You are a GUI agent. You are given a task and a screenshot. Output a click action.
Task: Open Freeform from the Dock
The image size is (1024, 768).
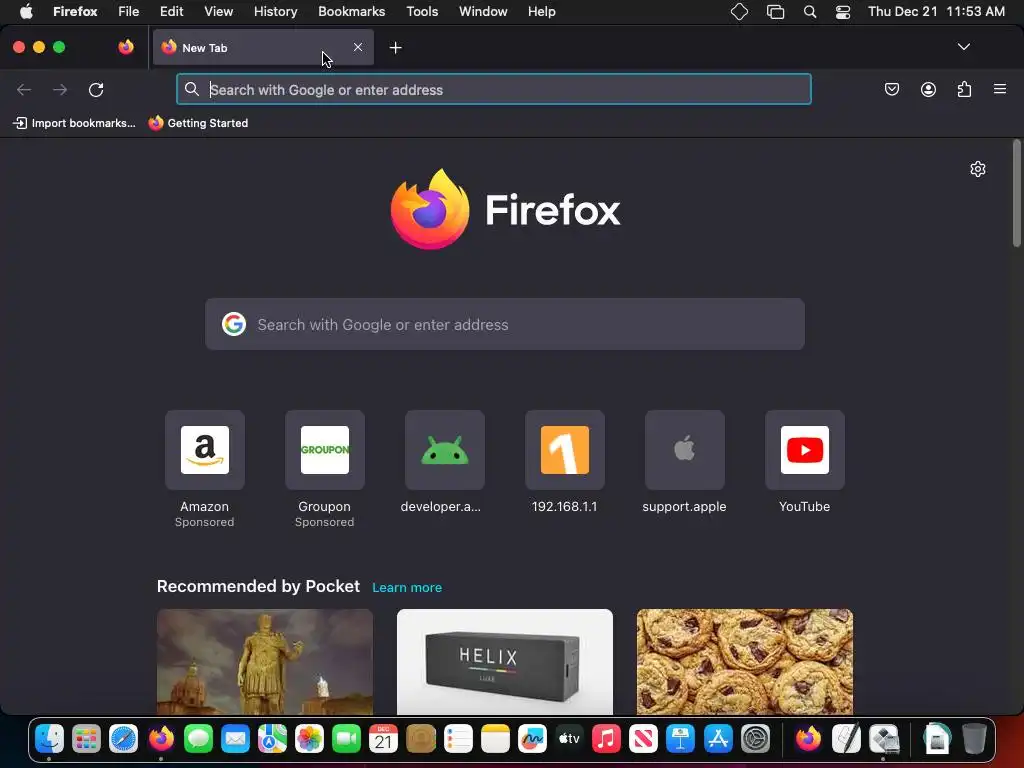pos(532,739)
